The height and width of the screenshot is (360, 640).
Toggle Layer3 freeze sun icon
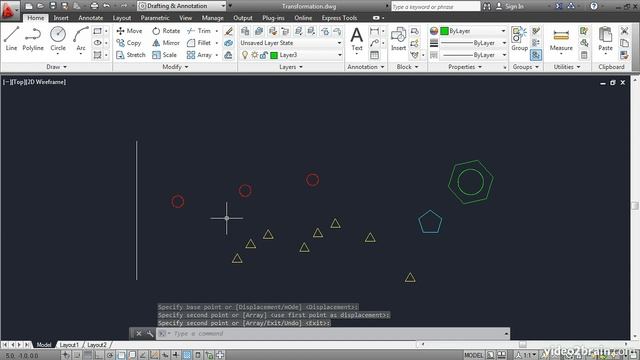(x=254, y=55)
